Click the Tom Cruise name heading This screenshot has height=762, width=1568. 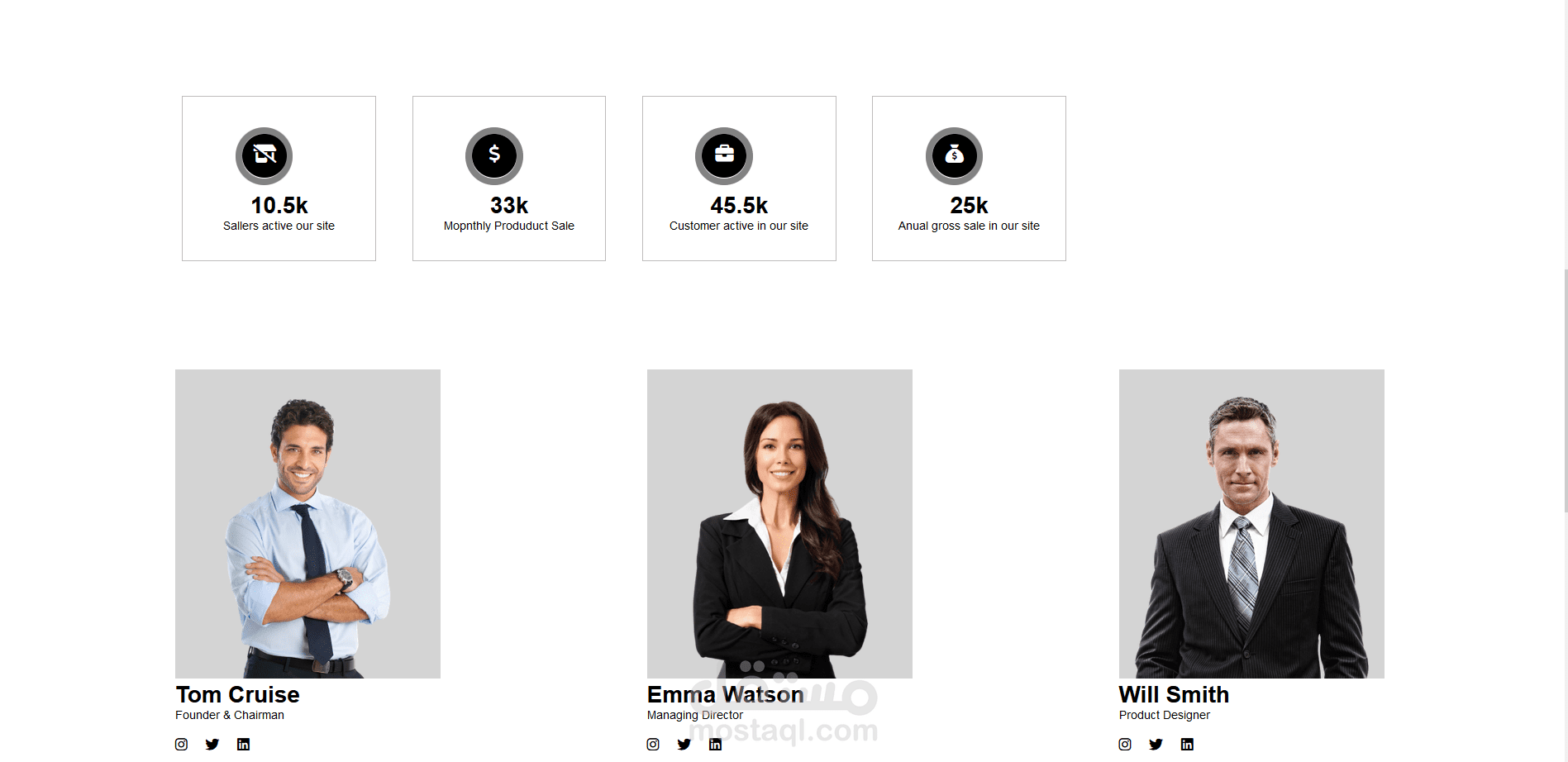[x=237, y=694]
